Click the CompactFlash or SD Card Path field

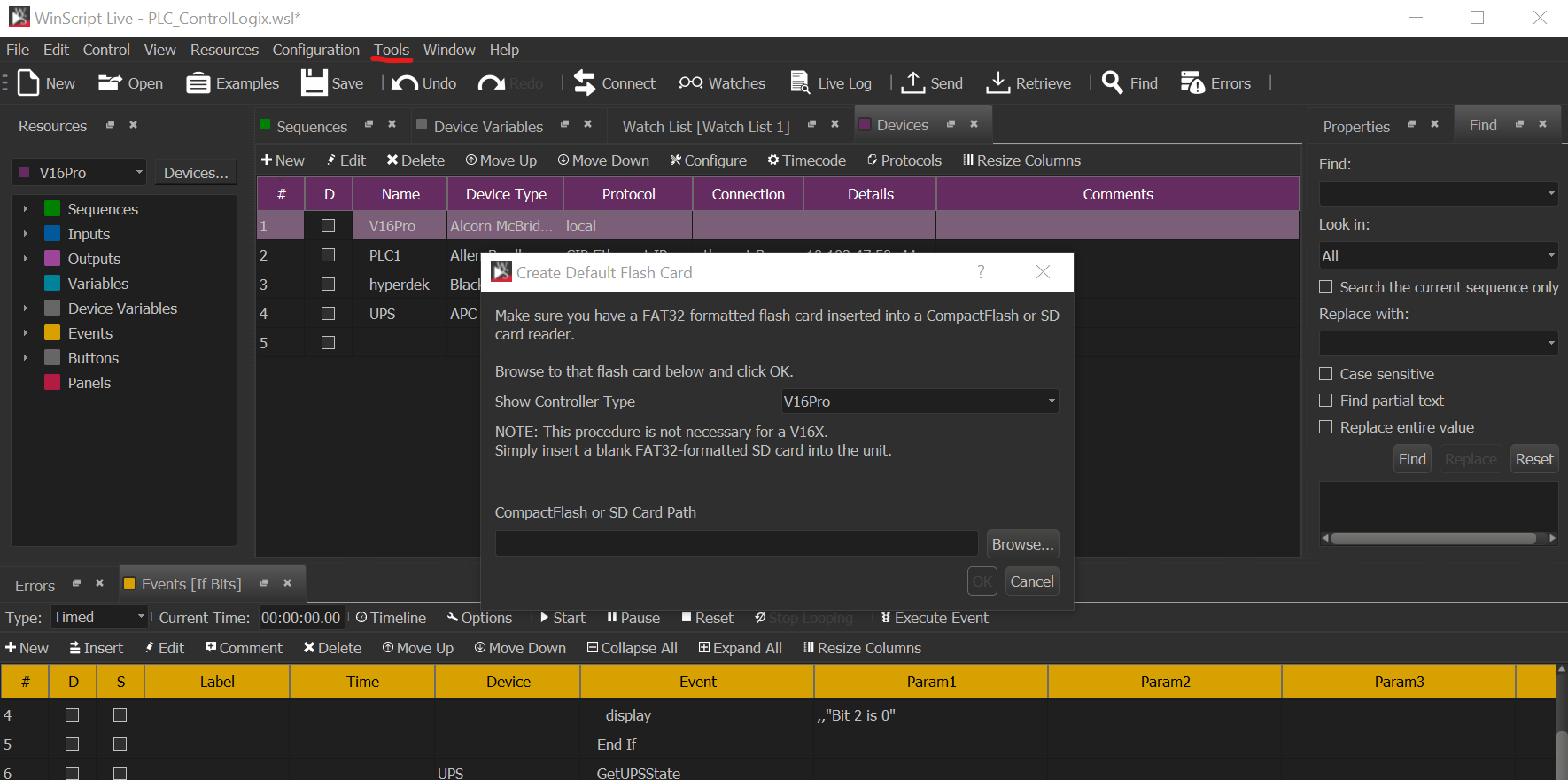736,543
